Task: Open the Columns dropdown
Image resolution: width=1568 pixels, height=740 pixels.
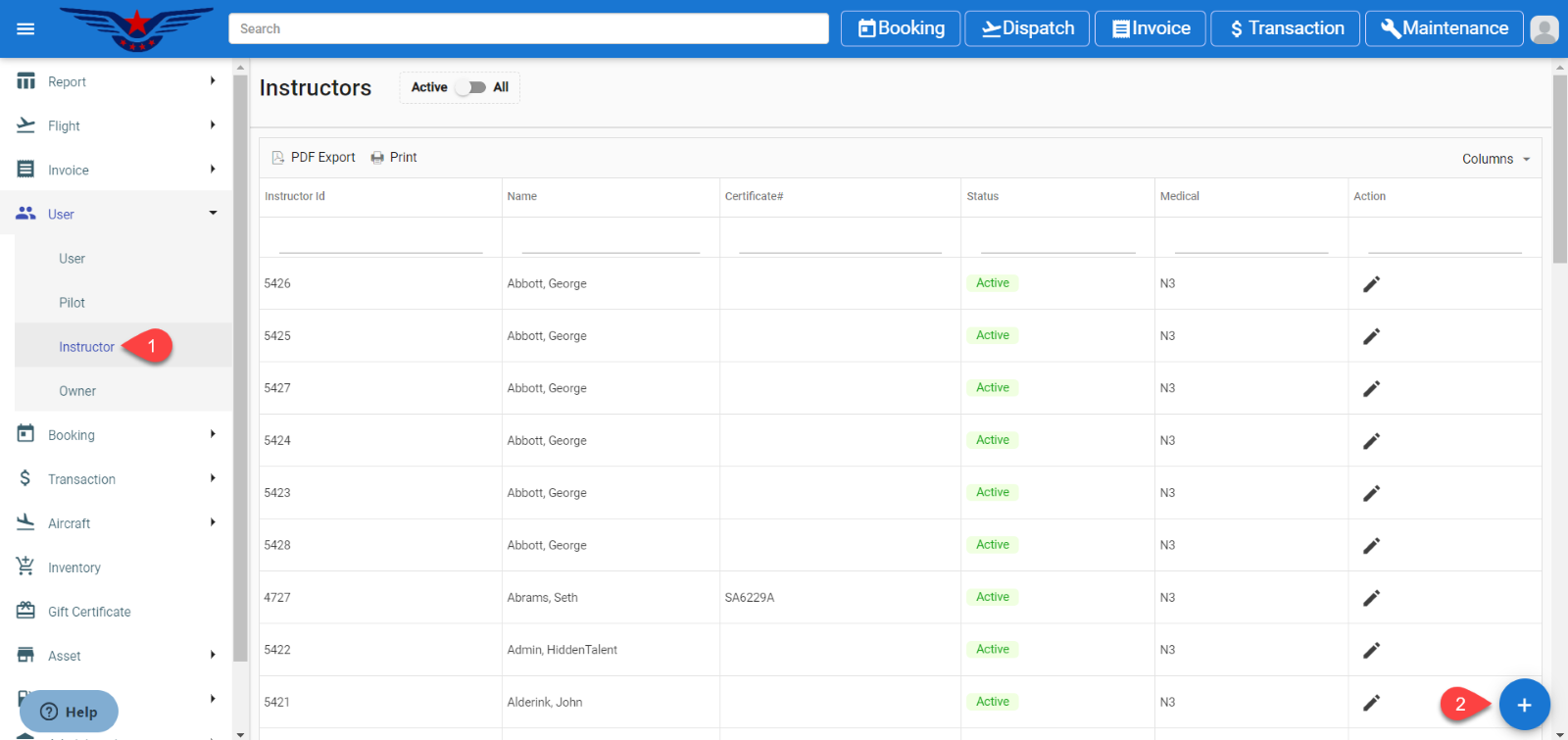Action: [x=1495, y=159]
